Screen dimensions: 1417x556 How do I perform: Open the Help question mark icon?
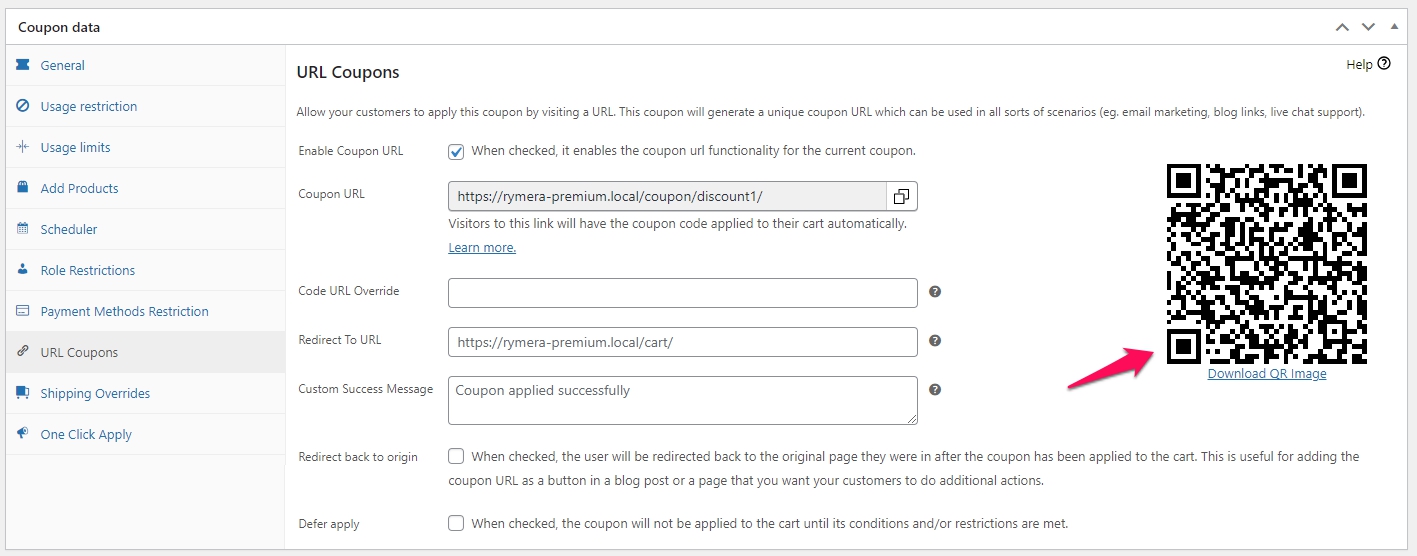point(1384,64)
